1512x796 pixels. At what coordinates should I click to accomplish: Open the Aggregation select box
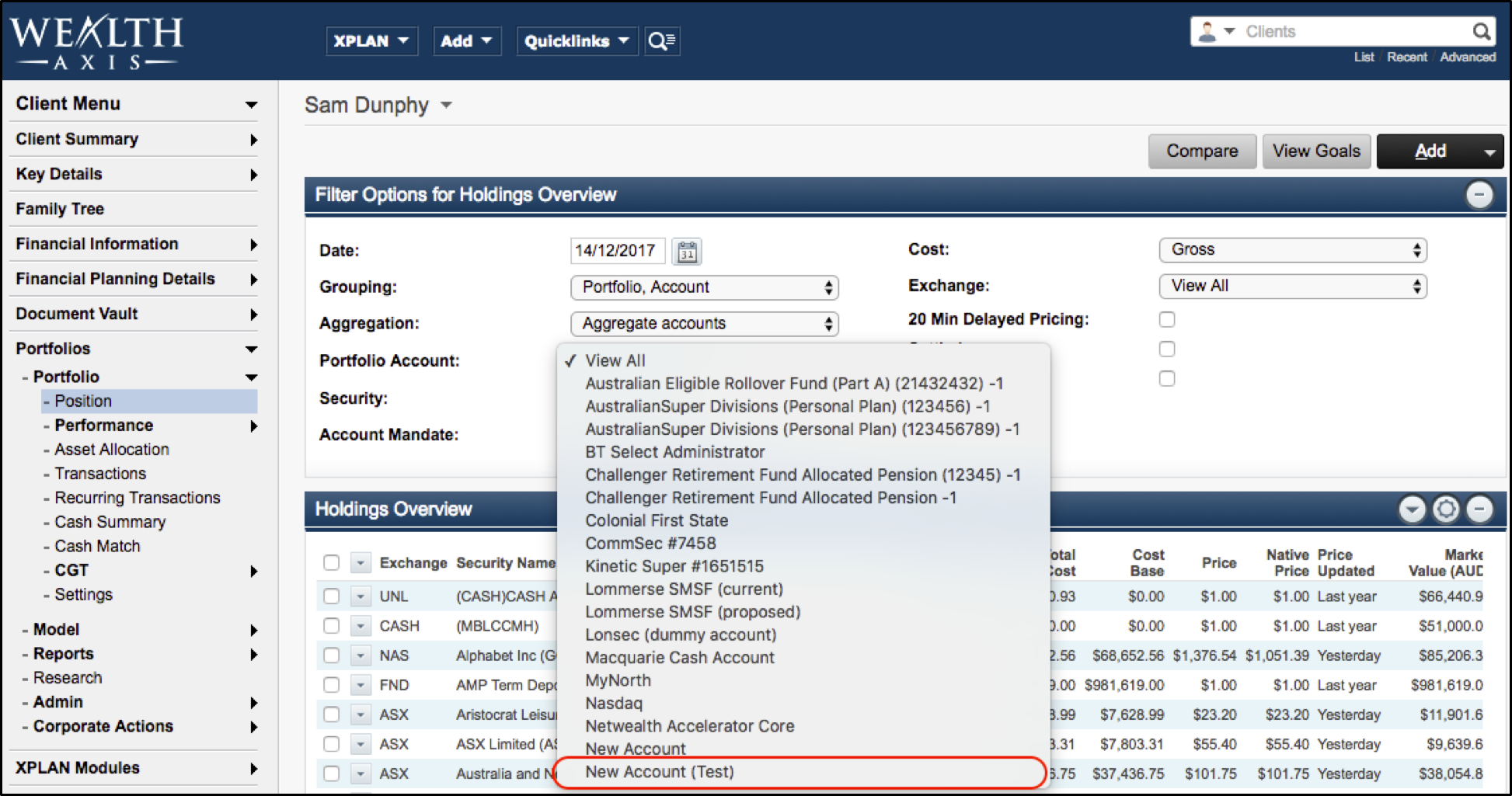705,324
